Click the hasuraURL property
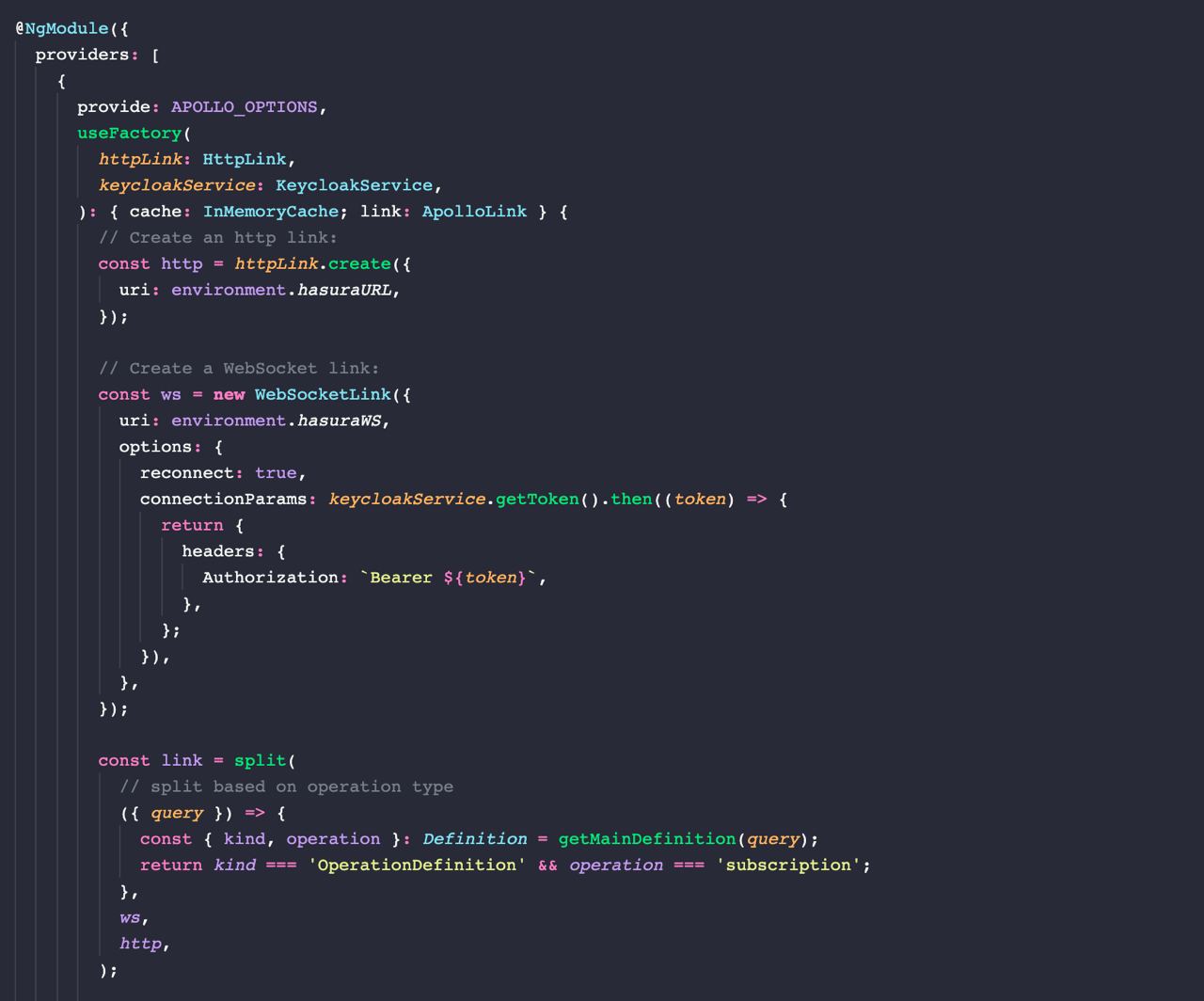 (x=344, y=290)
